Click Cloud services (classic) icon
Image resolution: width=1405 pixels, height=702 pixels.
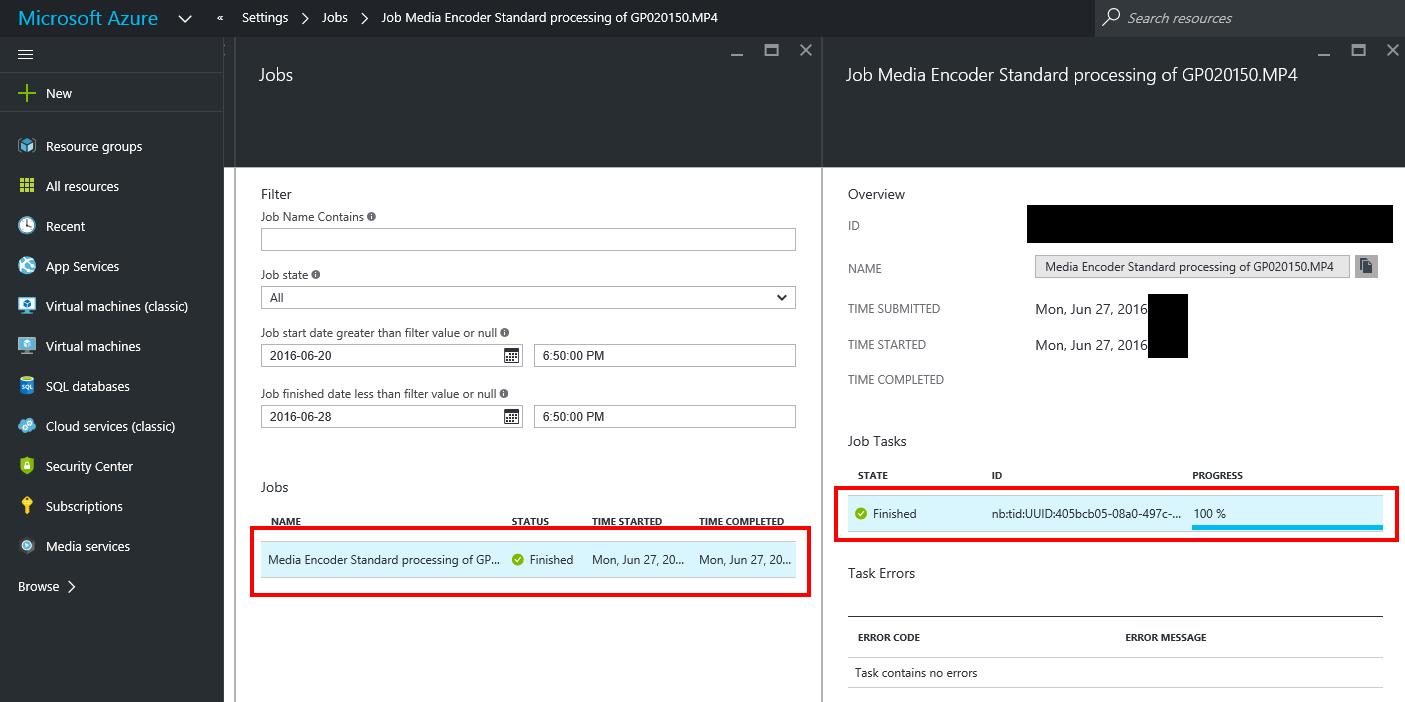coord(27,426)
